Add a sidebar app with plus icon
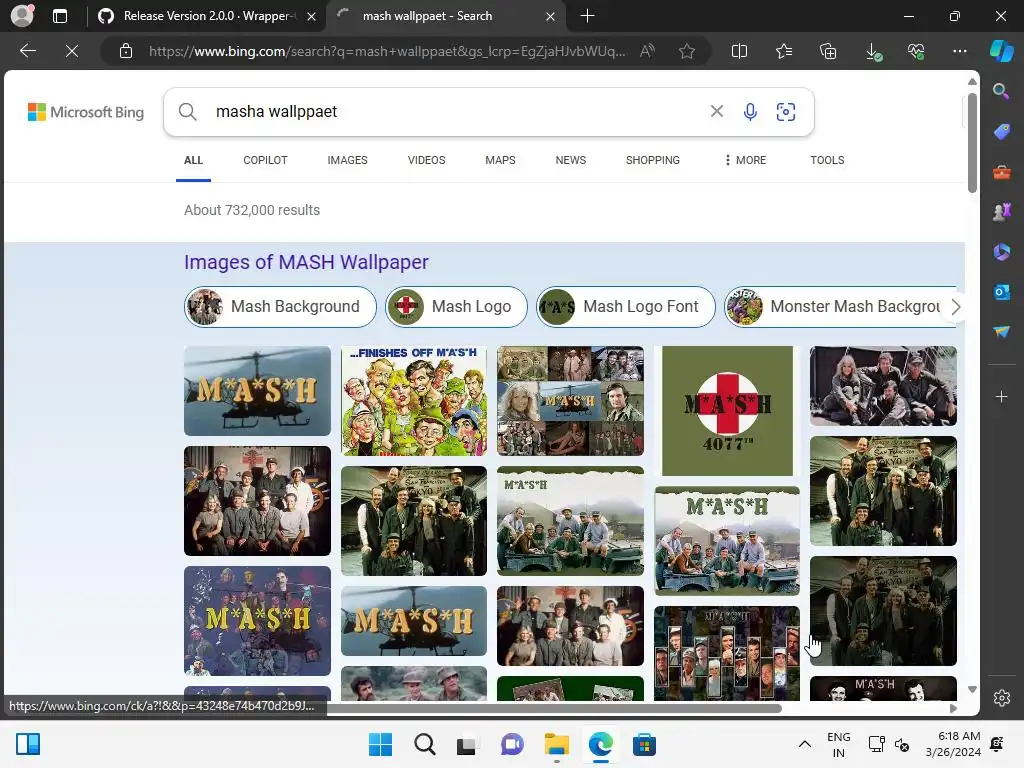Image resolution: width=1024 pixels, height=768 pixels. tap(1001, 396)
